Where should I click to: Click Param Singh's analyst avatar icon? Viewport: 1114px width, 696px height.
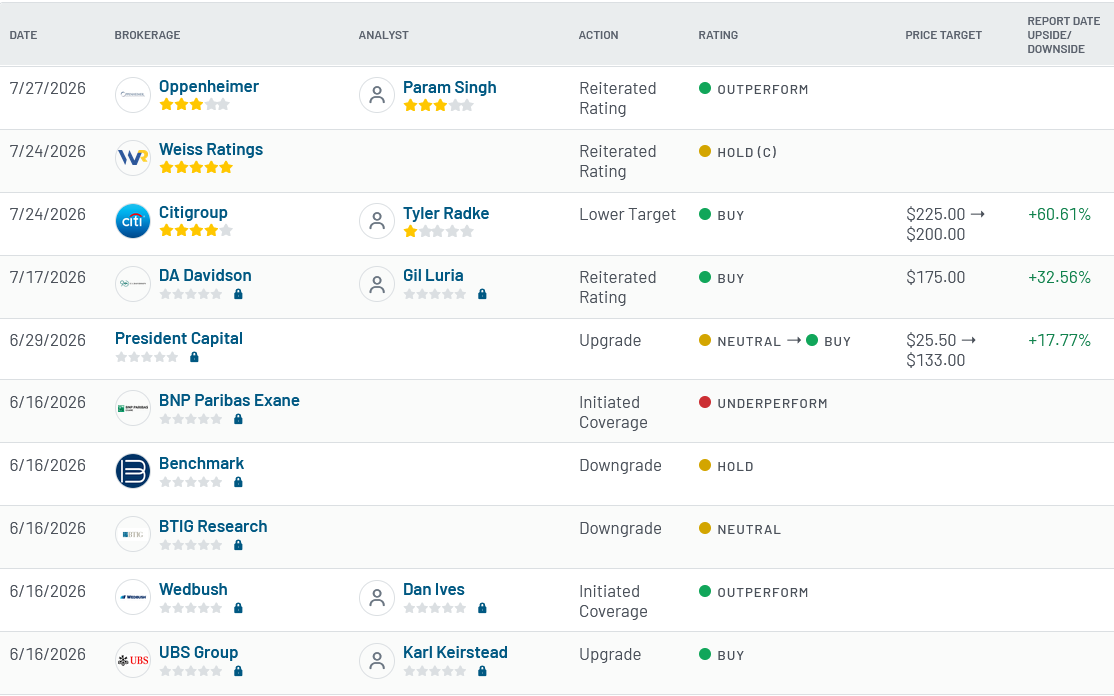point(377,95)
